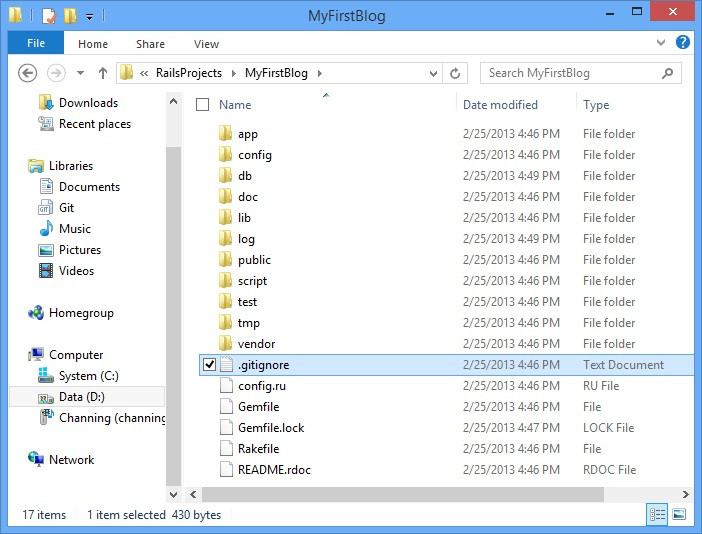
Task: Select the Gemfile file icon
Action: point(226,406)
